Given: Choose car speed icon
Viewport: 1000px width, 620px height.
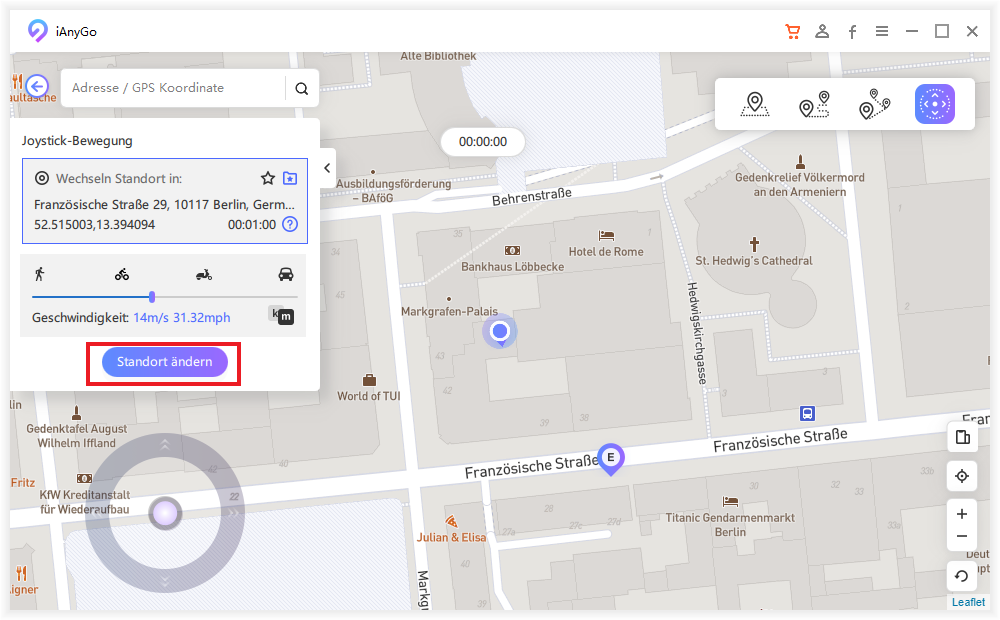Looking at the screenshot, I should [x=286, y=274].
